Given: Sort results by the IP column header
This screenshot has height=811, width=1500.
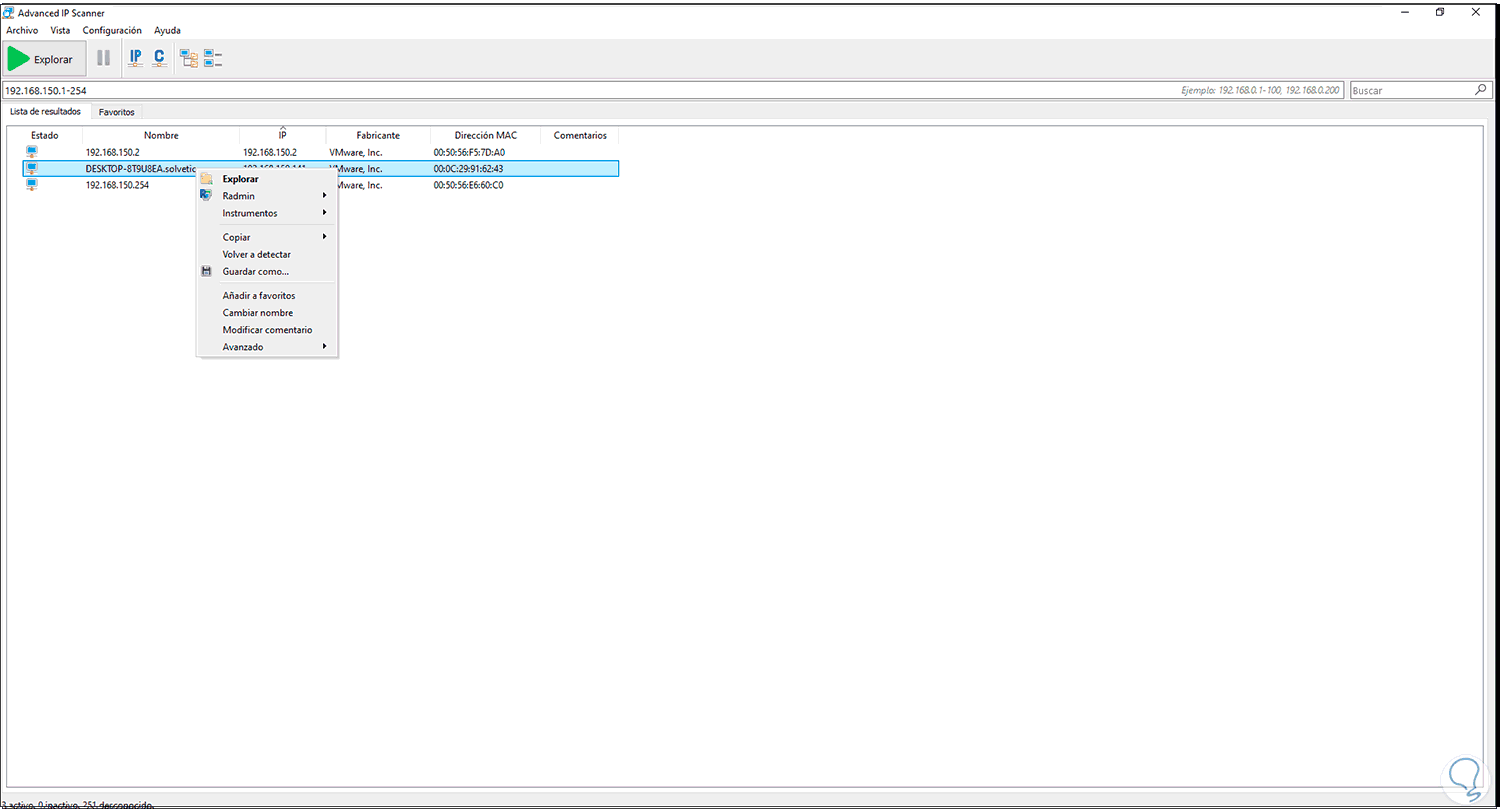Looking at the screenshot, I should (283, 135).
